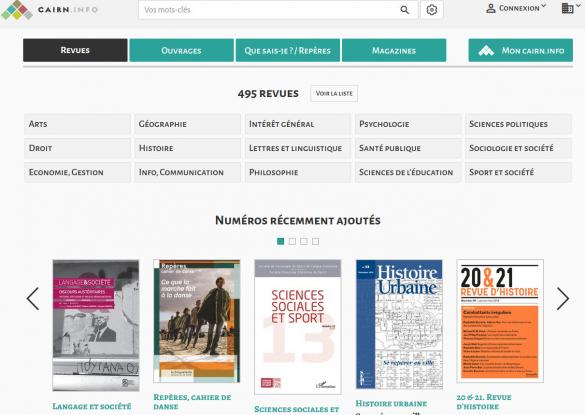585x415 pixels.
Task: Open Sport et société category
Action: [x=518, y=172]
